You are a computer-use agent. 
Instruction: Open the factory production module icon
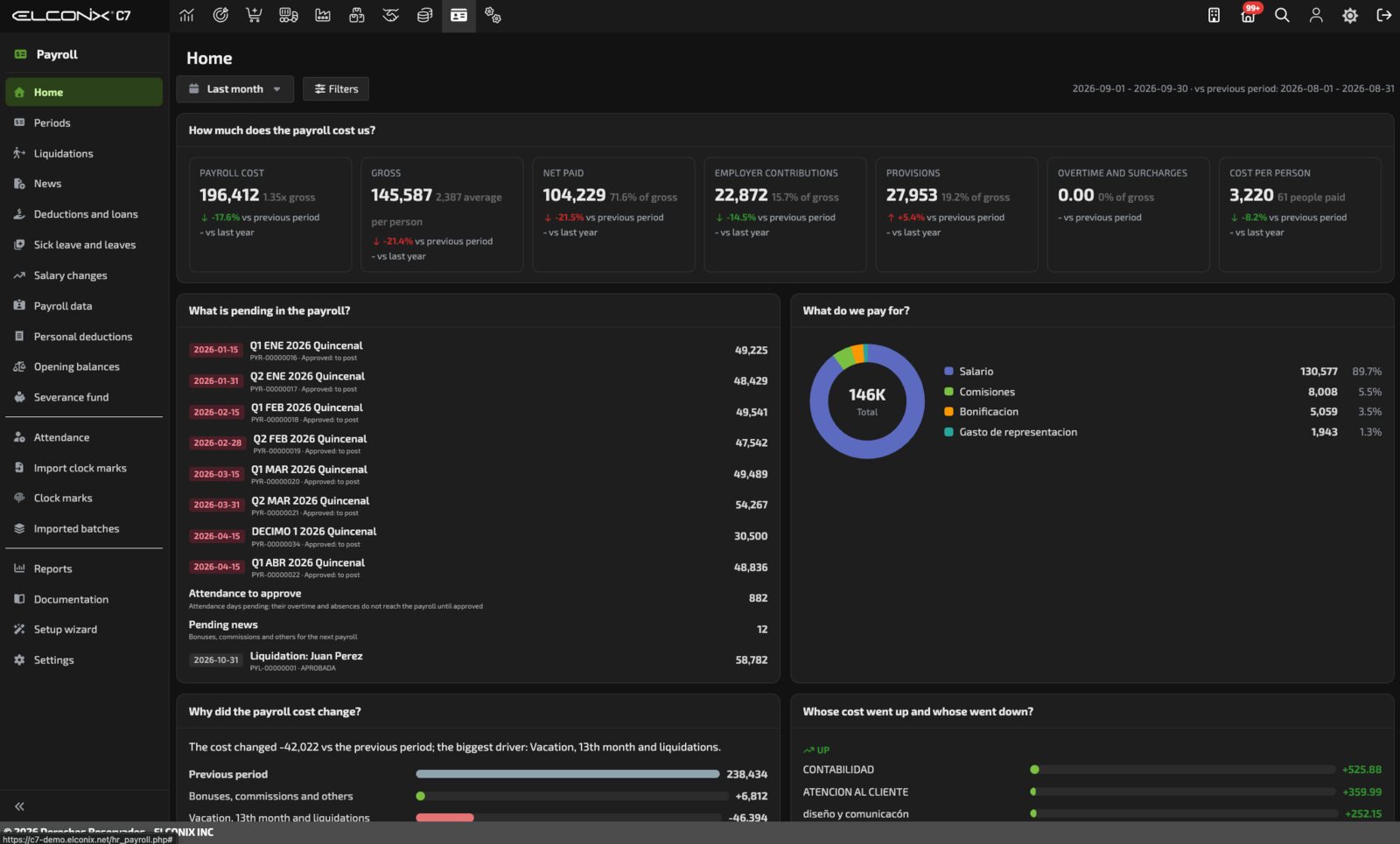(x=323, y=16)
